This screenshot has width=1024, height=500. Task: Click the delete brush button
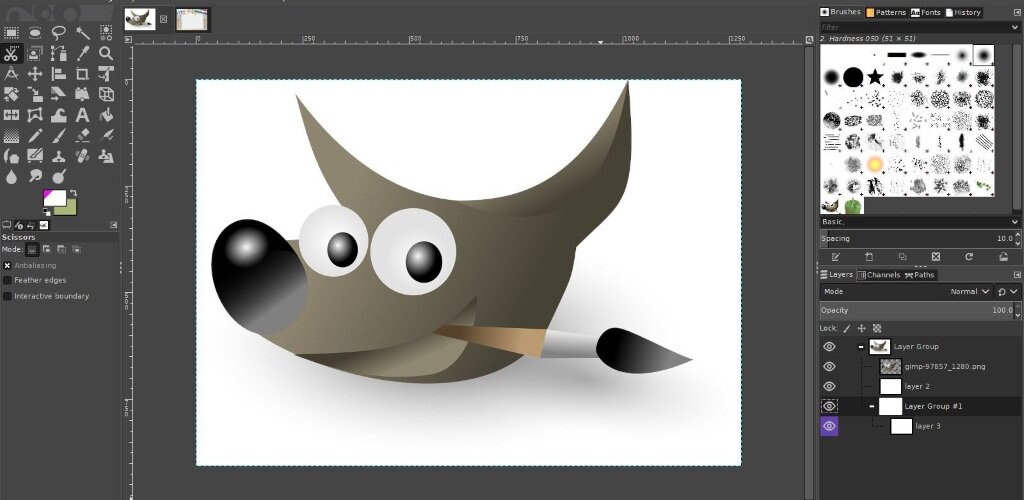pos(936,257)
